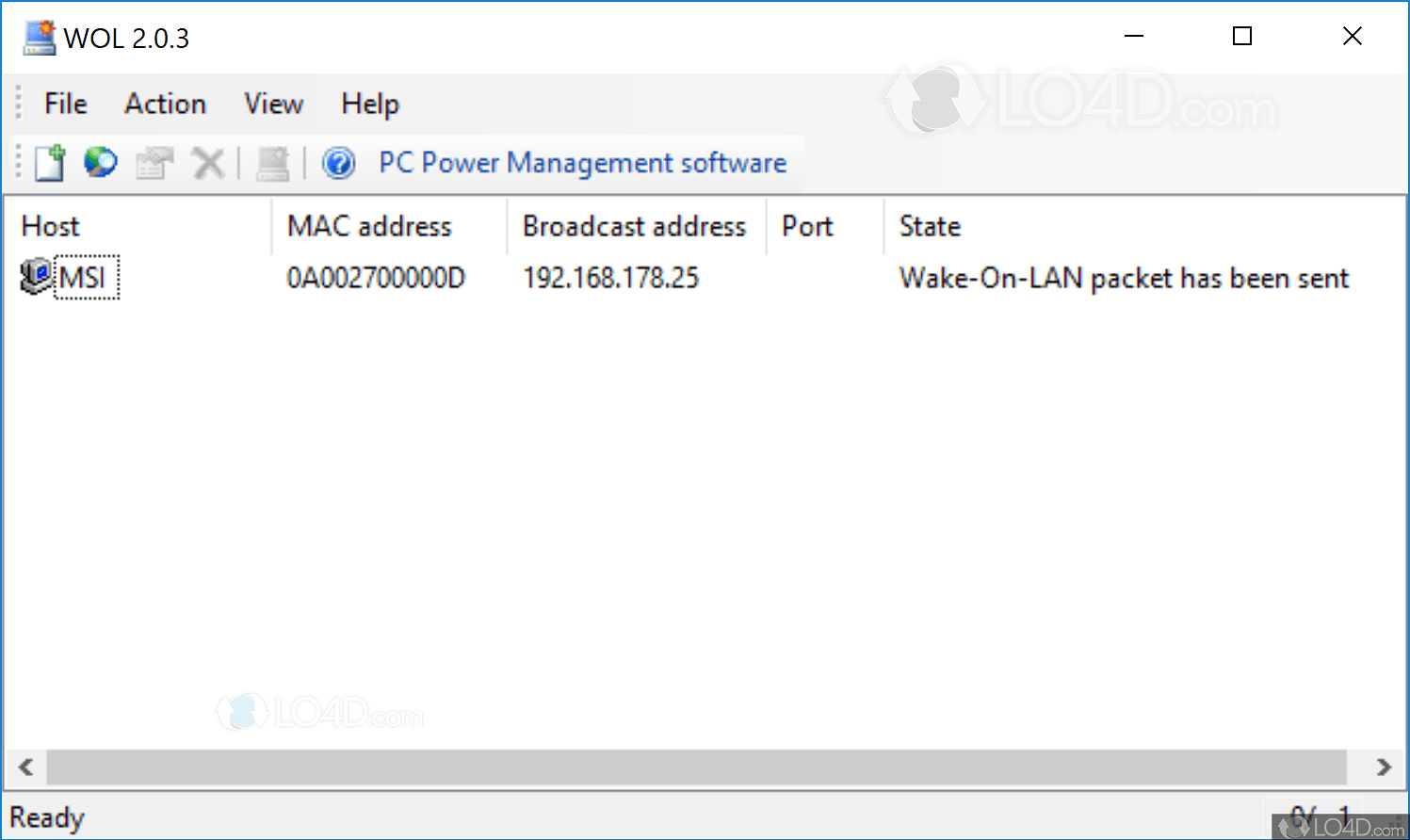The height and width of the screenshot is (840, 1410).
Task: Sort by the State column header
Action: (x=1144, y=226)
